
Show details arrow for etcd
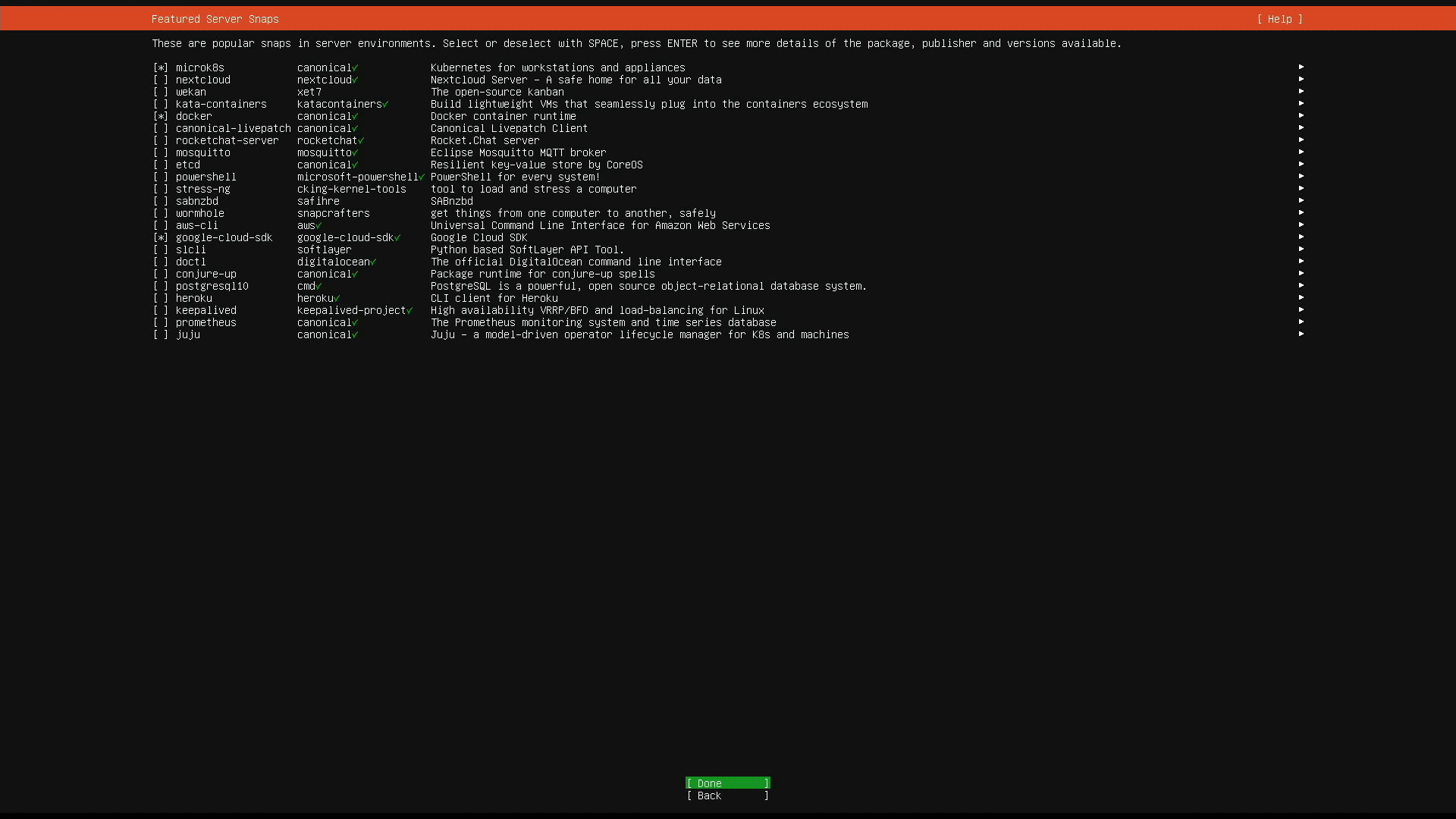(x=1301, y=164)
